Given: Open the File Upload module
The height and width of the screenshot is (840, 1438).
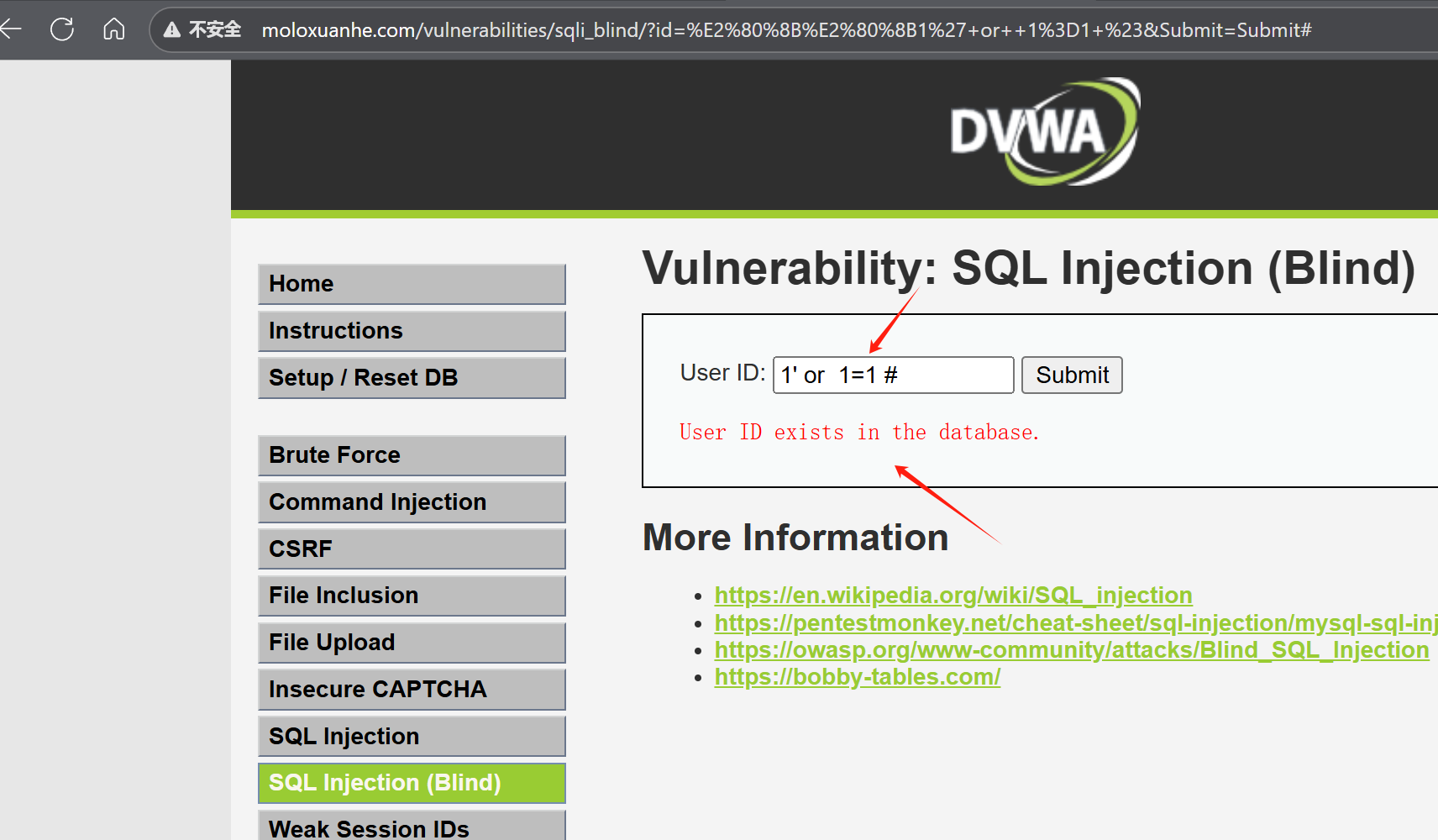Looking at the screenshot, I should (412, 643).
